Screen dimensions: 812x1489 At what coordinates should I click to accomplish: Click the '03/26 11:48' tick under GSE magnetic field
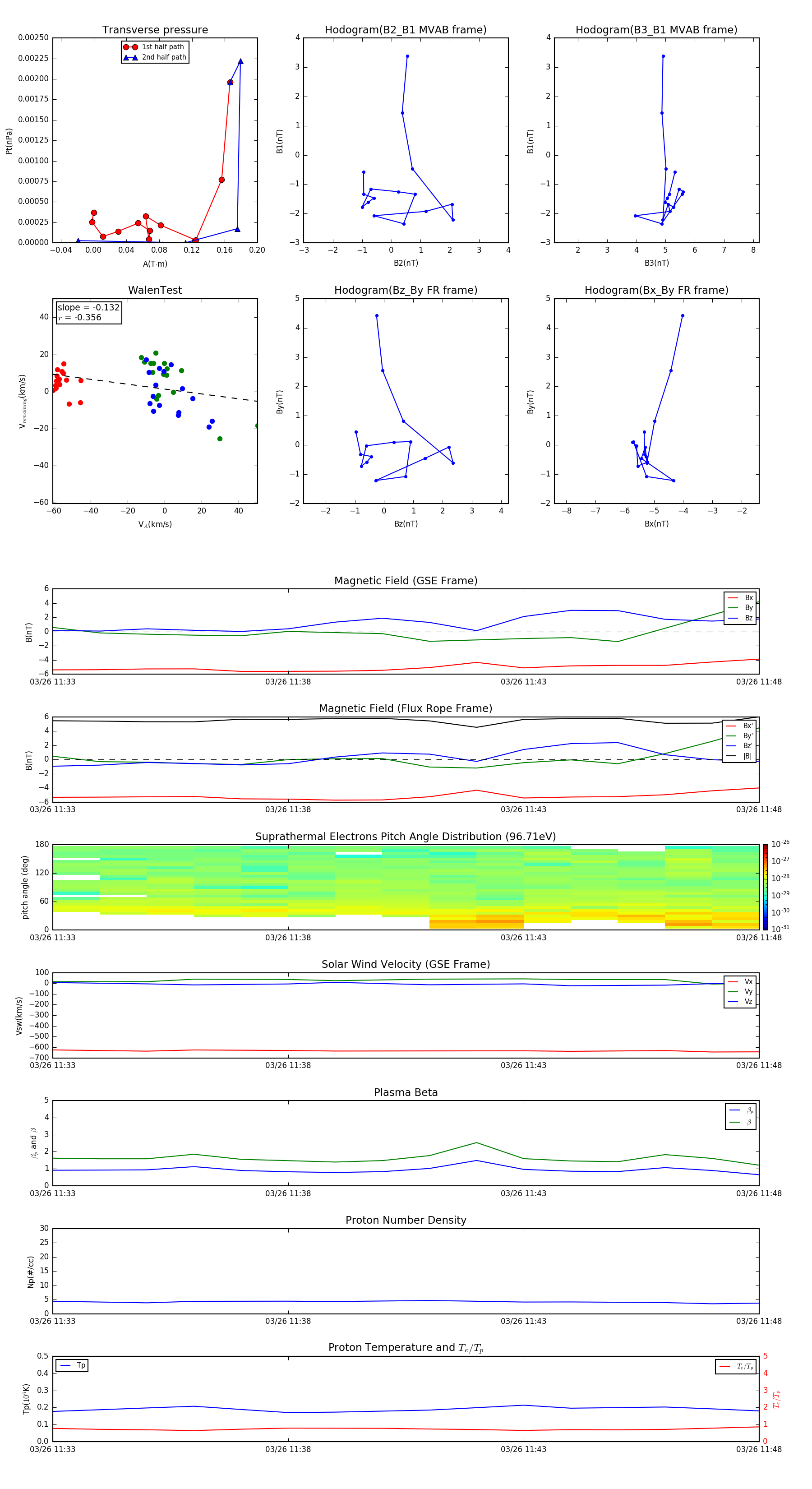tap(758, 681)
